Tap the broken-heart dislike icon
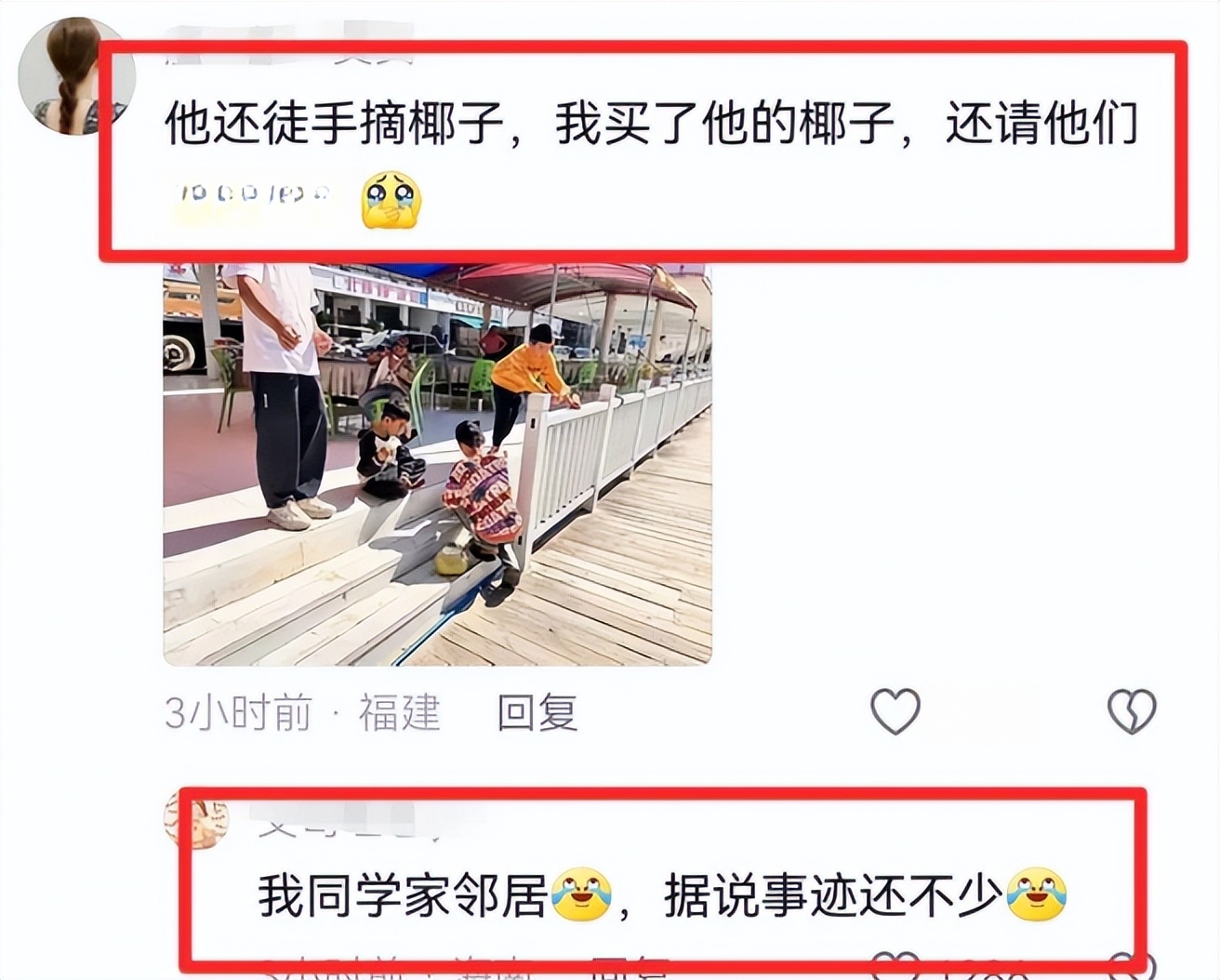This screenshot has height=980, width=1220. (1132, 712)
